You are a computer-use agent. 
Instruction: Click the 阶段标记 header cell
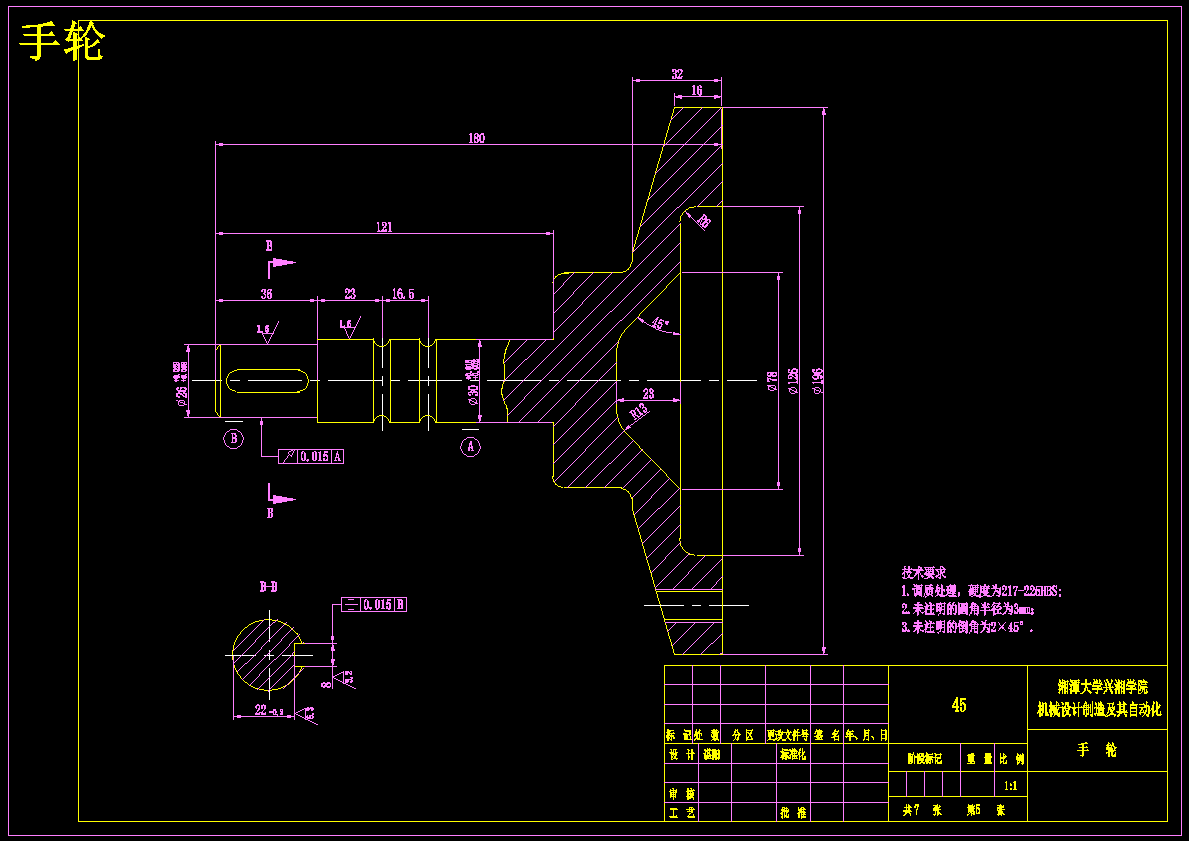coord(924,758)
